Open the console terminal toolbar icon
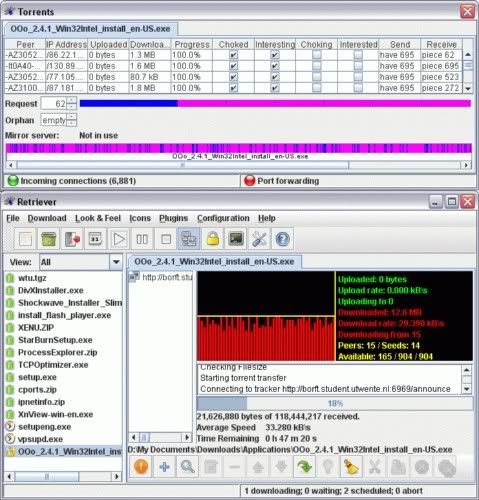 pyautogui.click(x=236, y=239)
